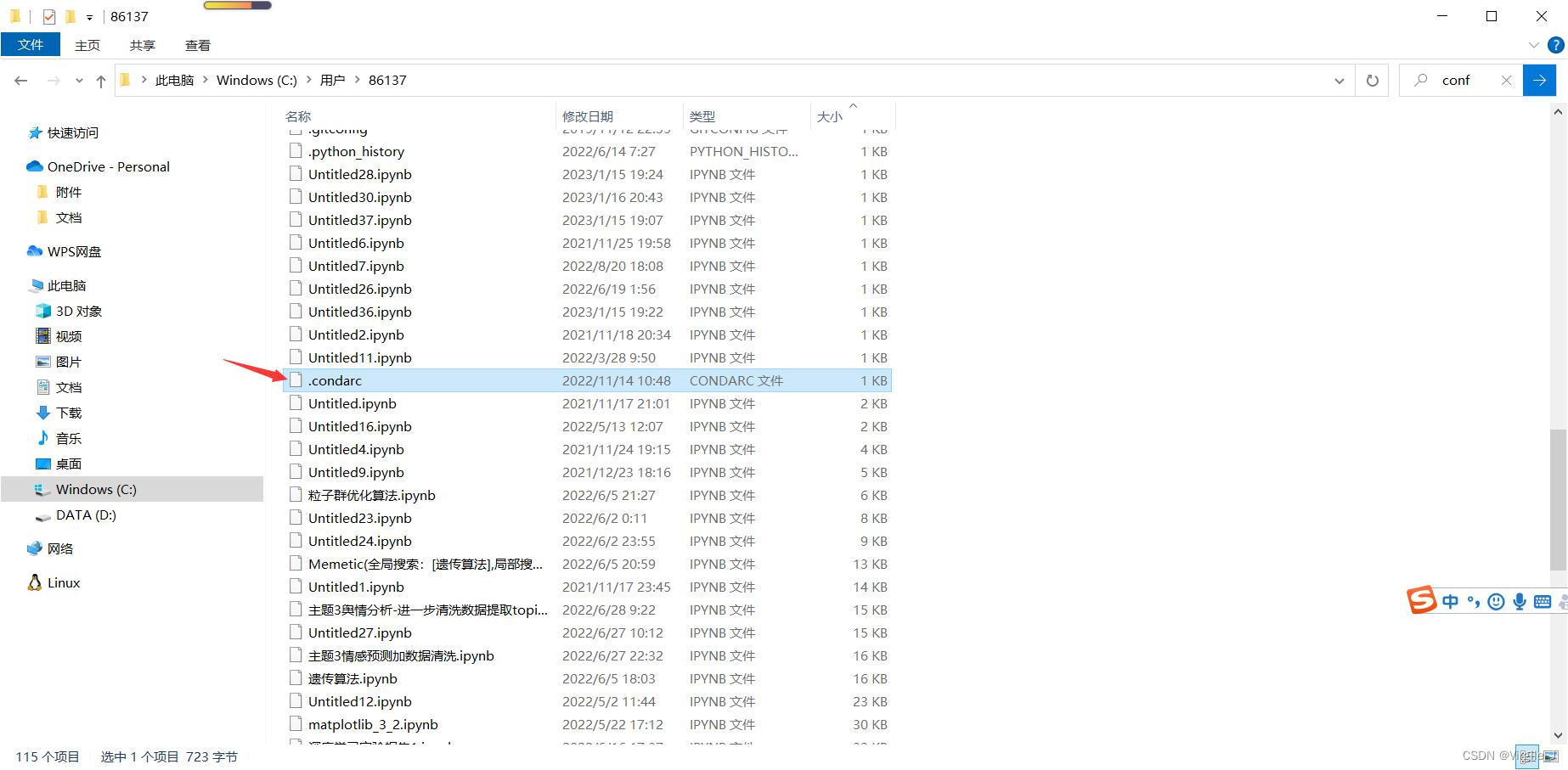Open 图片 folder in sidebar
The width and height of the screenshot is (1568, 770).
click(x=68, y=363)
